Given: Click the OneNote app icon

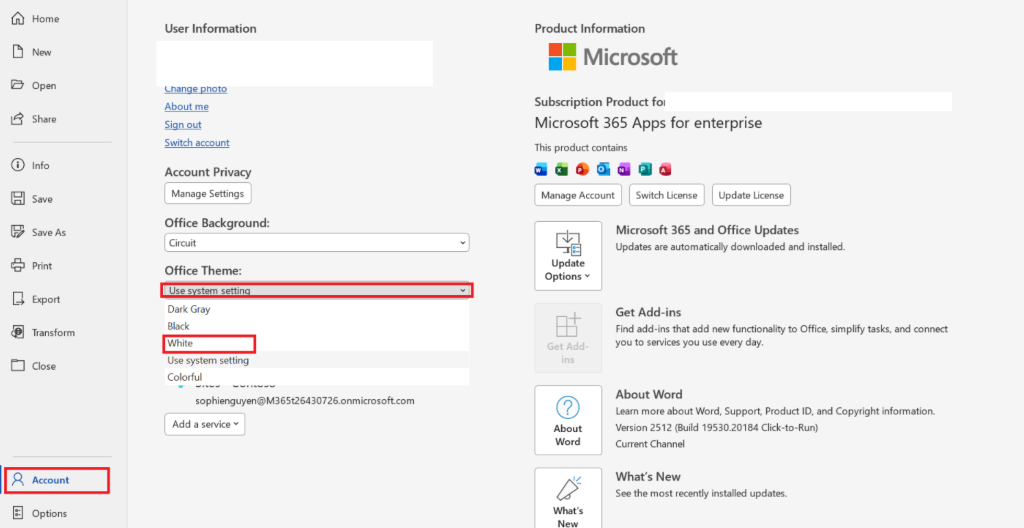Looking at the screenshot, I should tap(624, 170).
